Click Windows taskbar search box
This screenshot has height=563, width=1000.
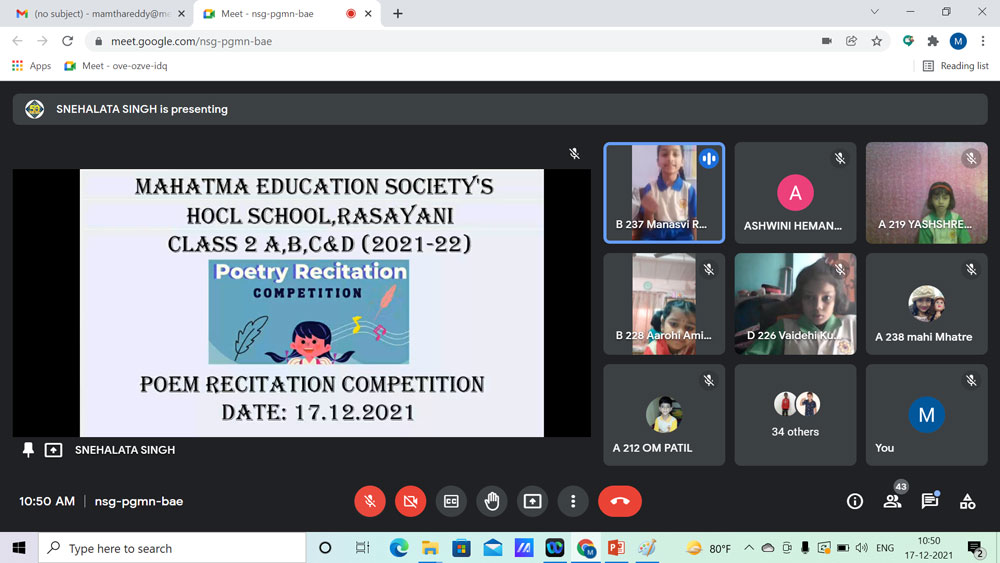point(172,548)
